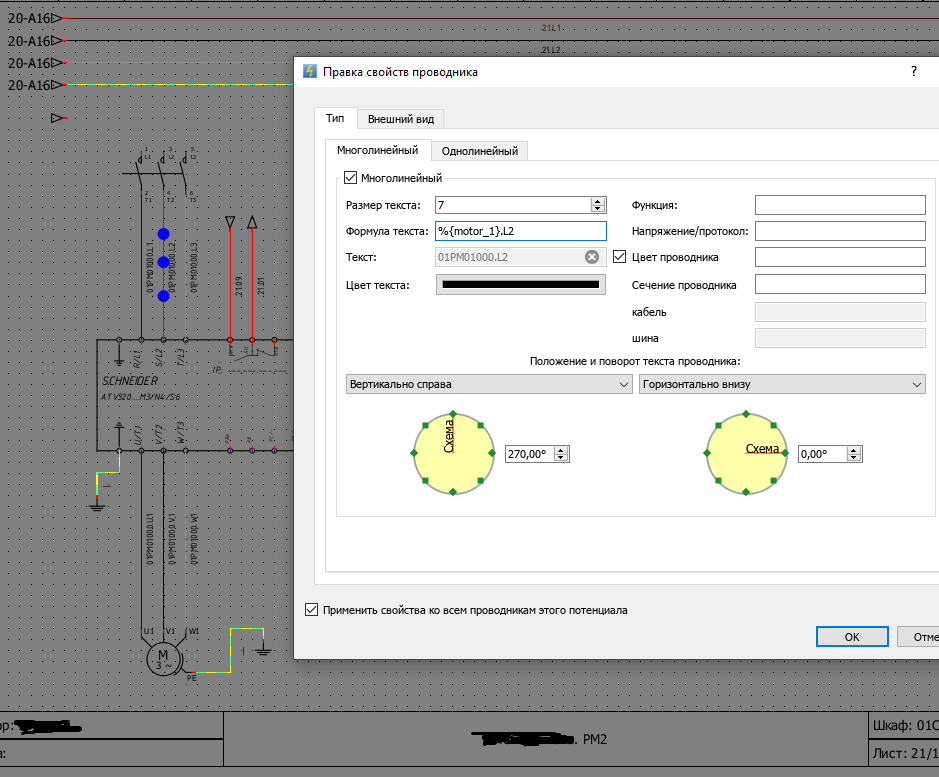
Task: Click the motor M symbol in the schematic
Action: [163, 658]
